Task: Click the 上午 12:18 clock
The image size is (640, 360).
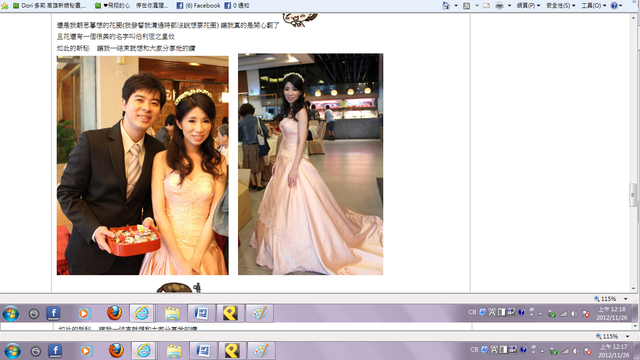Action: click(x=611, y=313)
